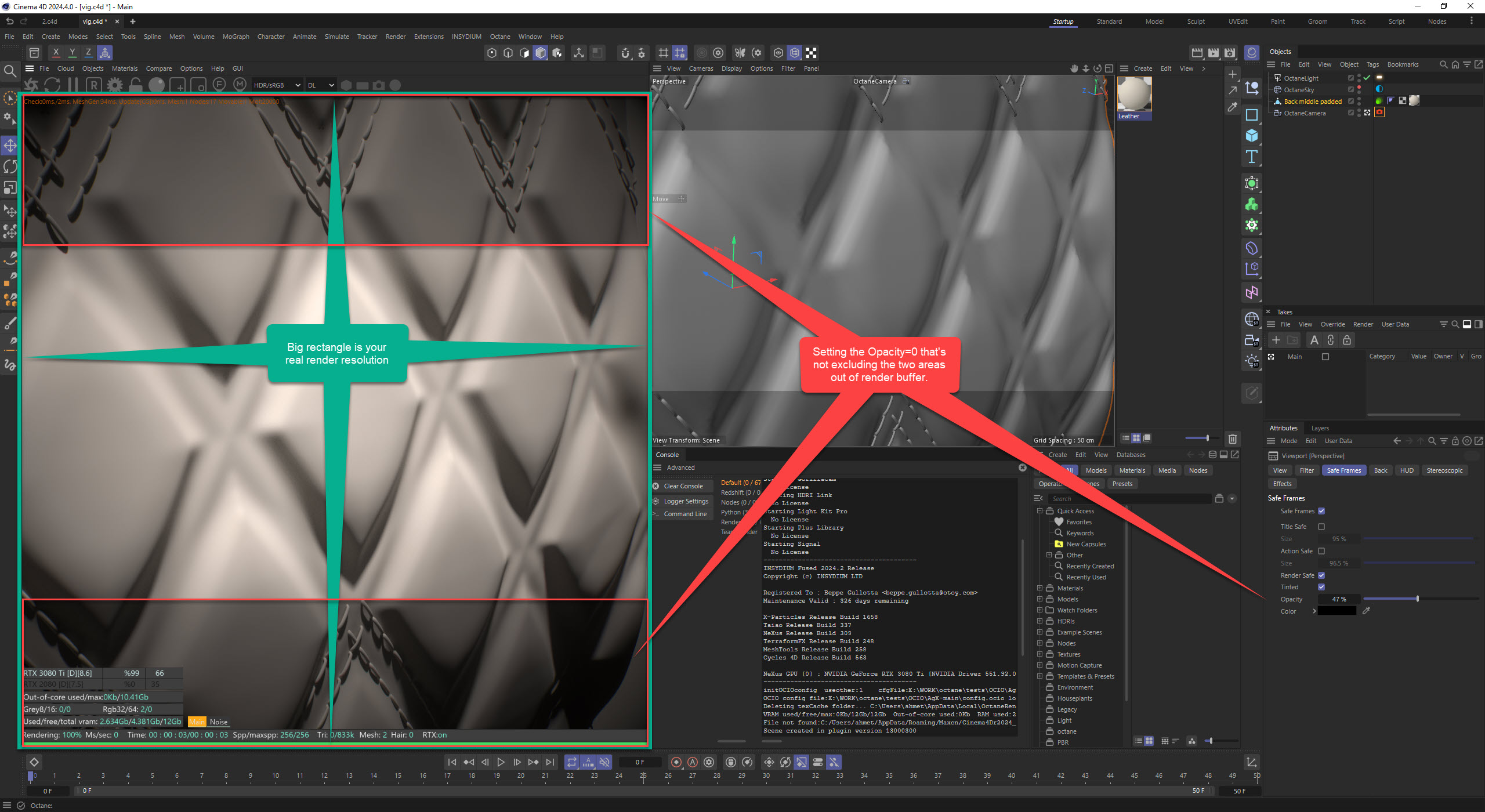The height and width of the screenshot is (812, 1485).
Task: Disable the Safe Frames checkbox
Action: 1321,511
